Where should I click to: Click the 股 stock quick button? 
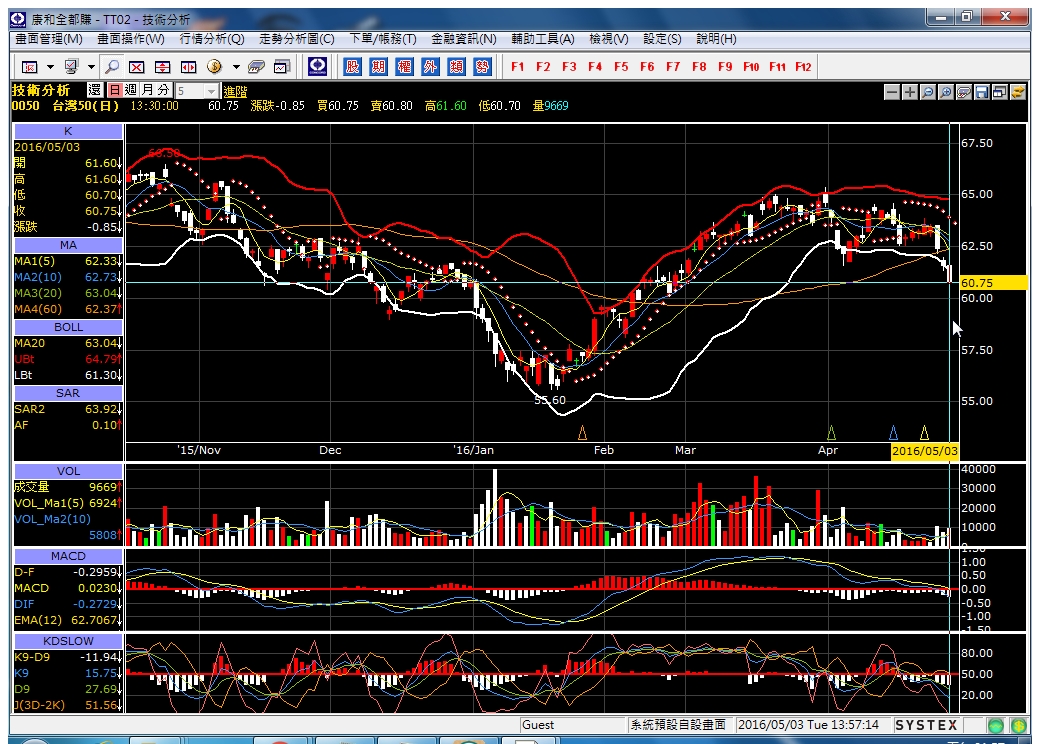352,66
